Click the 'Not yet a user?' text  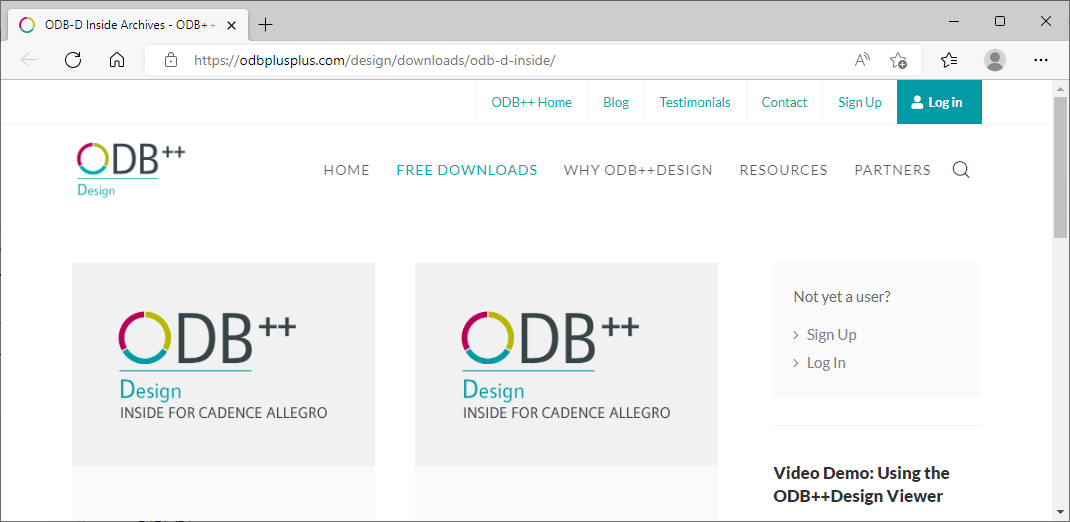tap(841, 297)
